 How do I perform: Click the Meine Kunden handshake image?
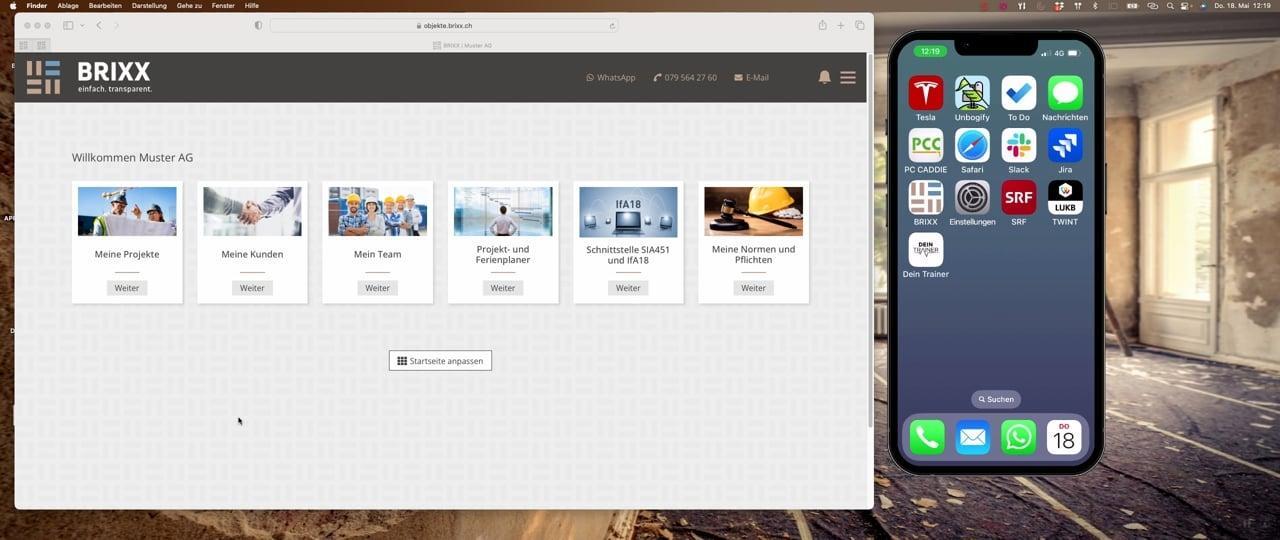[252, 211]
